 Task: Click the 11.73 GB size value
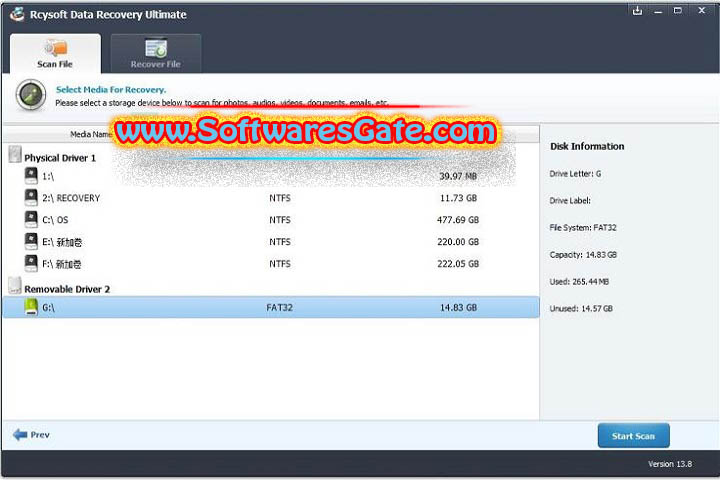tap(458, 198)
